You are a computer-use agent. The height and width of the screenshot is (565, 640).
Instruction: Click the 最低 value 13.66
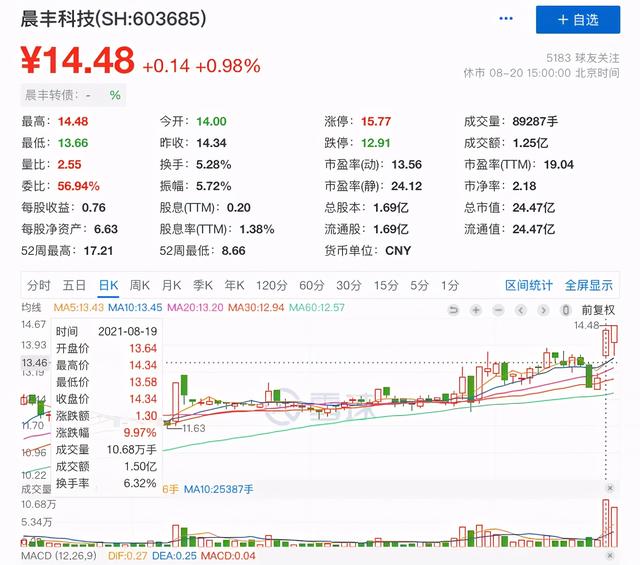pos(73,143)
